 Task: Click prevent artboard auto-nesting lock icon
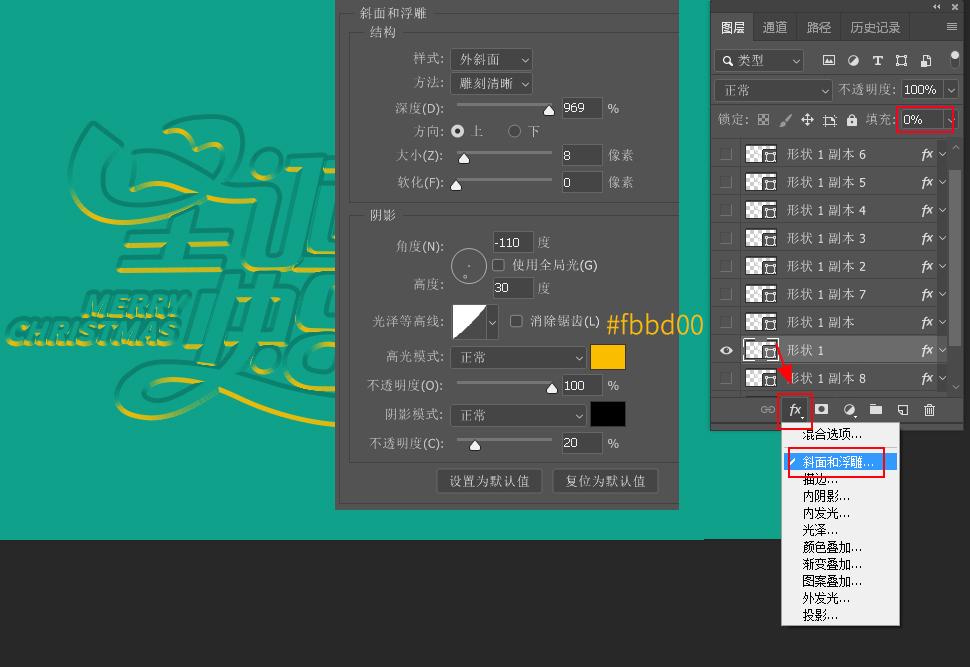coord(830,119)
